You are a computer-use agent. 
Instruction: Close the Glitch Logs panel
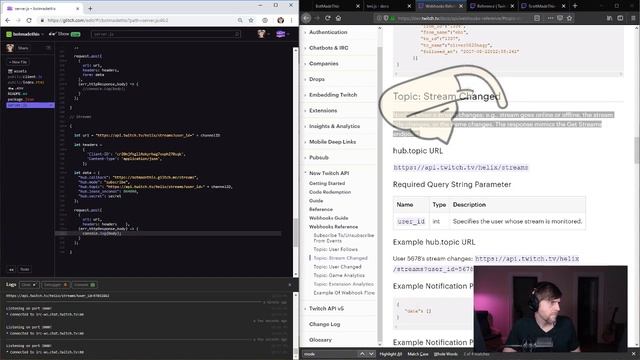(290, 284)
